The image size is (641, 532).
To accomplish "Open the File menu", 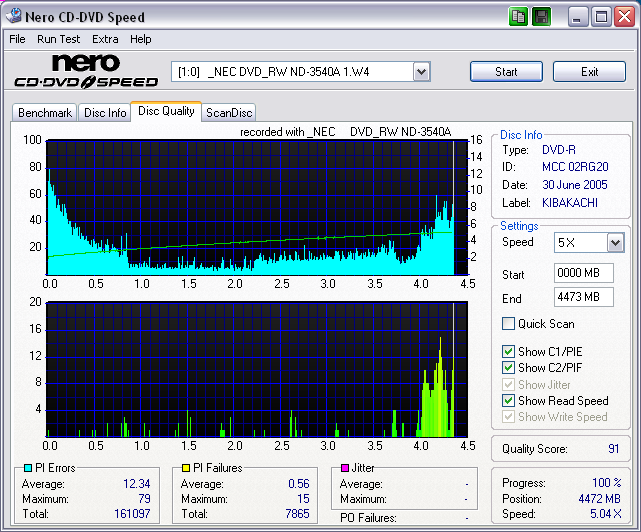I will [x=17, y=39].
